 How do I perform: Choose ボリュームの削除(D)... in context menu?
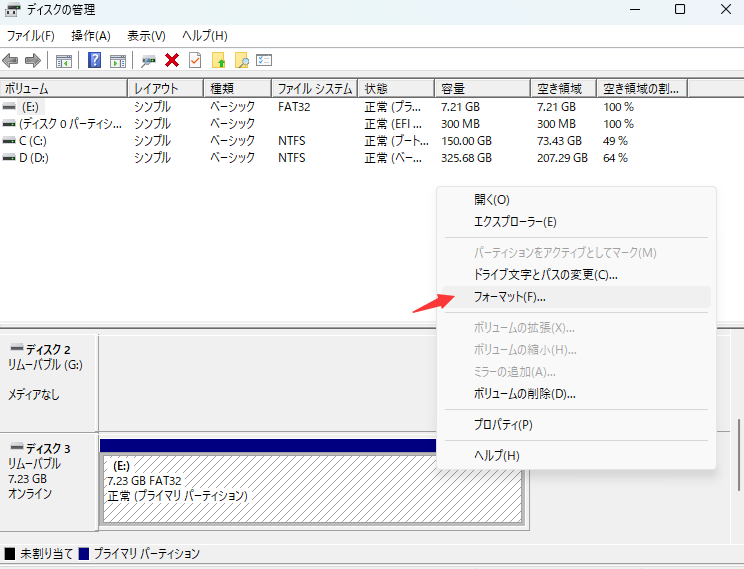coord(524,393)
